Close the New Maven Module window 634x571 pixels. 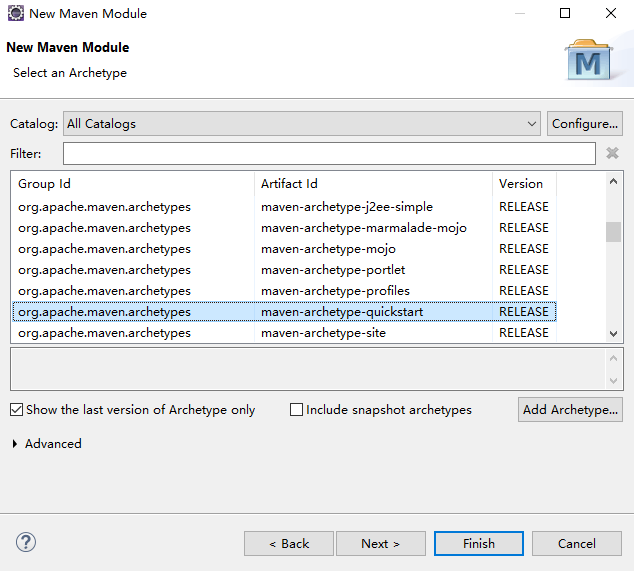611,13
